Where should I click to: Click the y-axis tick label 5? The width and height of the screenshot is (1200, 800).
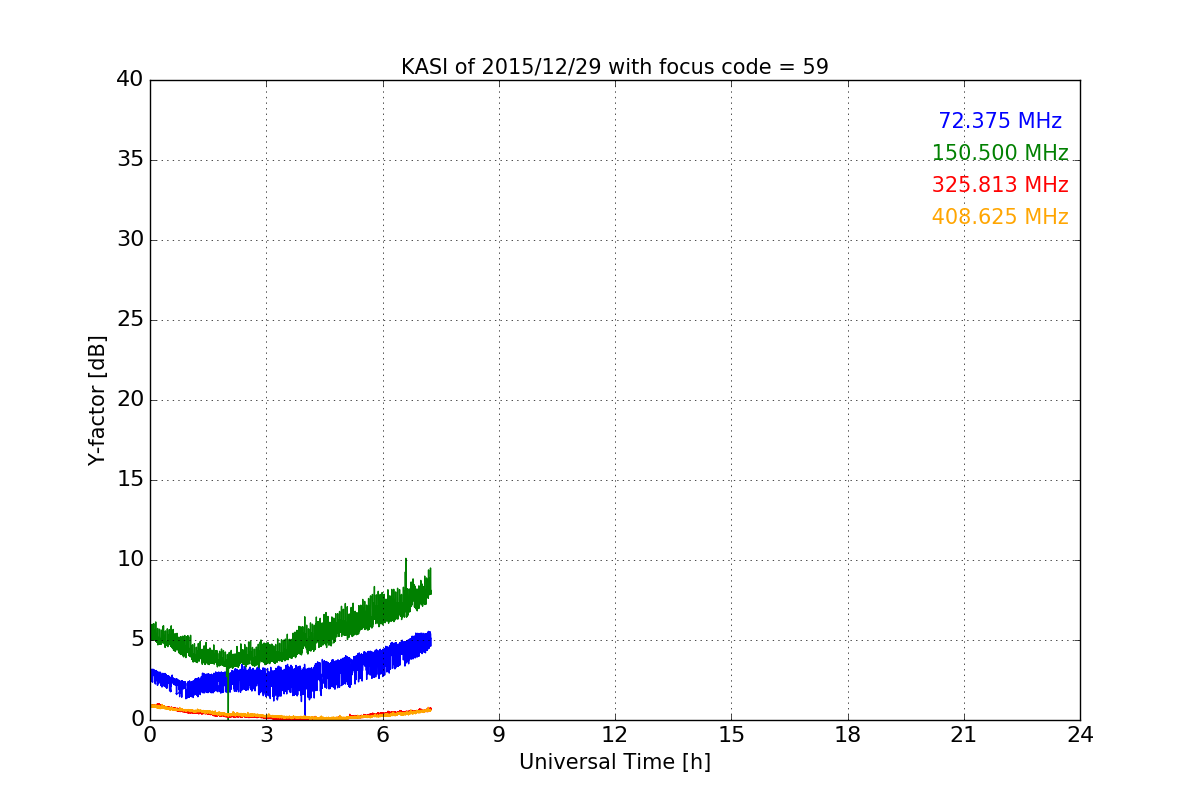tap(137, 640)
